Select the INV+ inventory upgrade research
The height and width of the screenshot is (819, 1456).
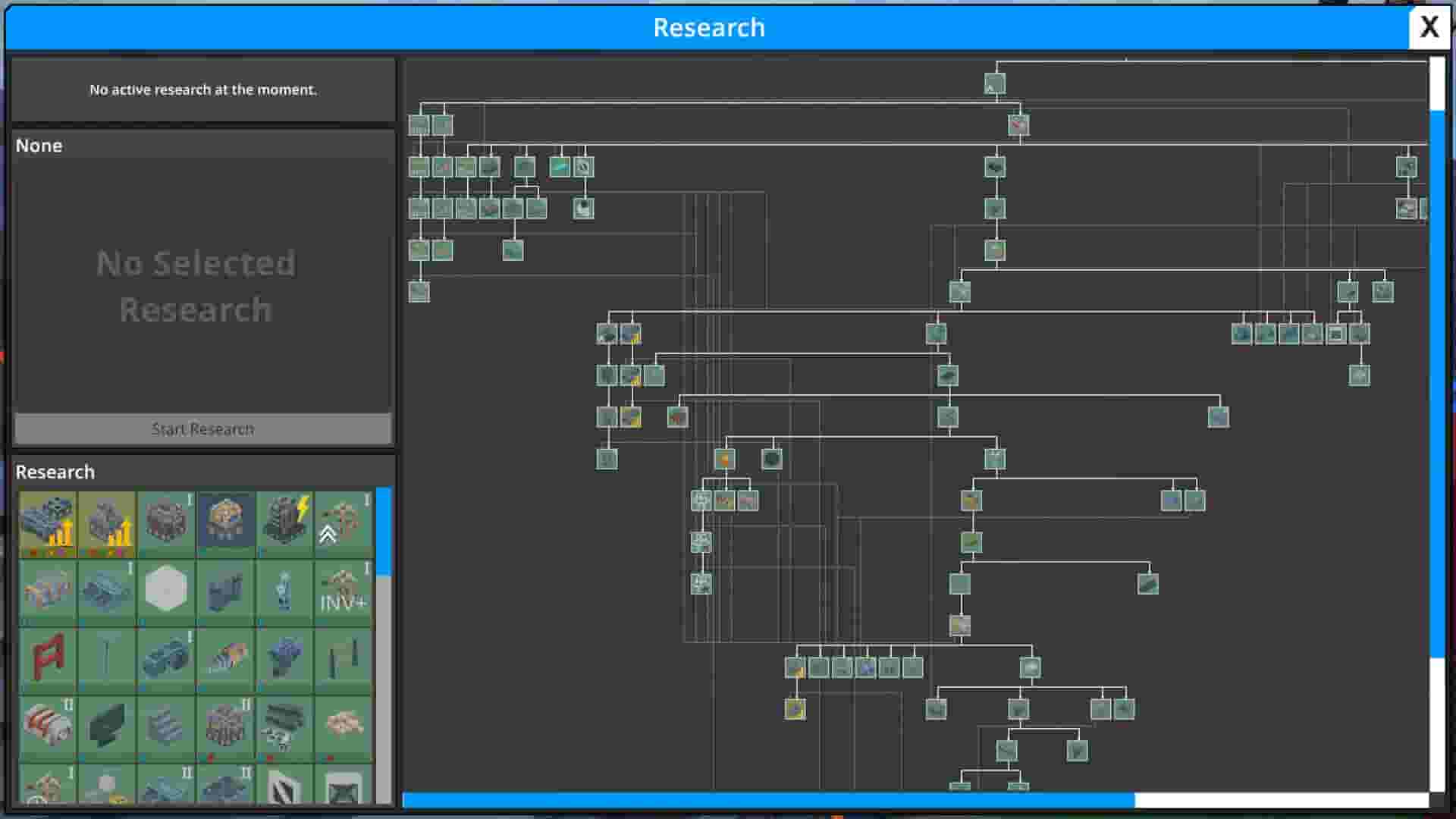(343, 591)
